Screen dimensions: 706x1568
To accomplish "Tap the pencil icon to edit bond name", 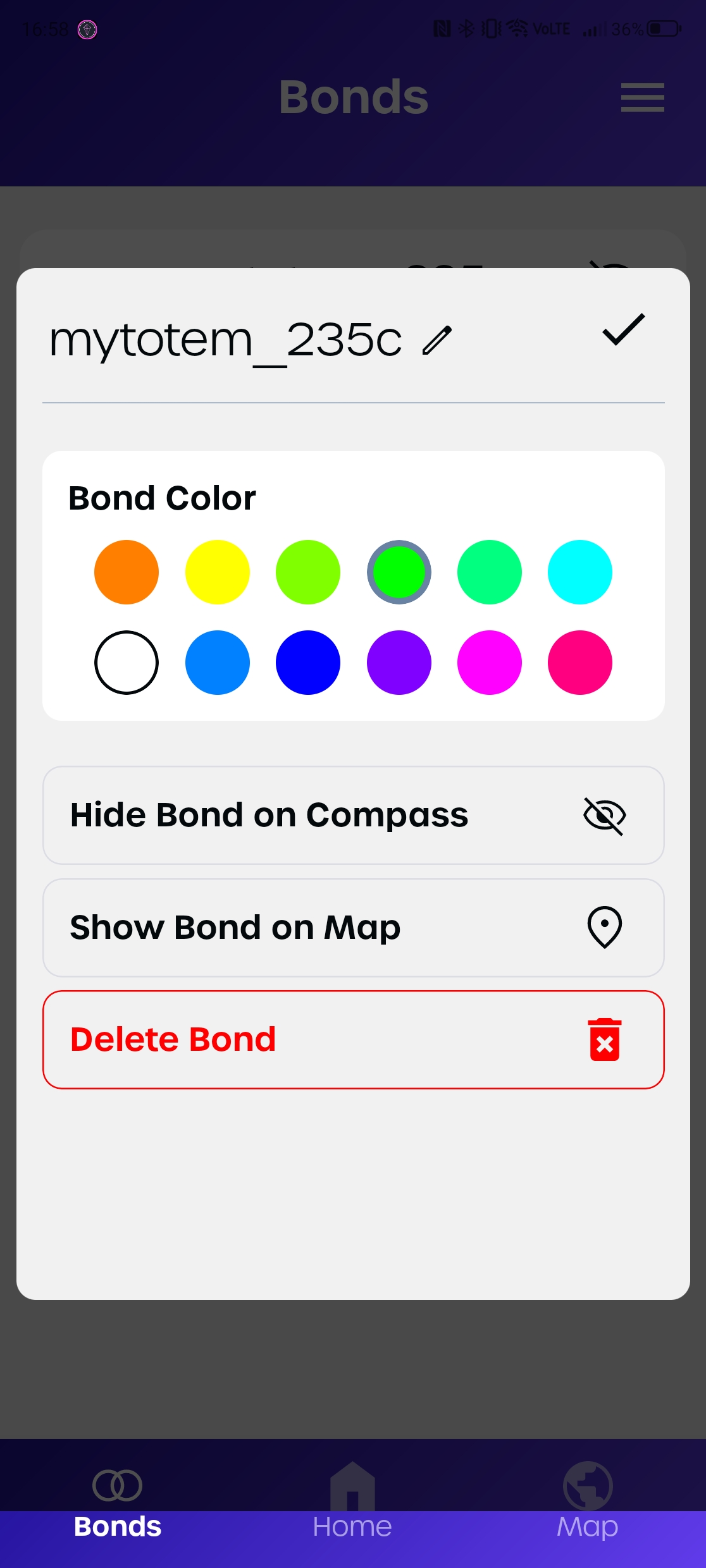I will (437, 340).
